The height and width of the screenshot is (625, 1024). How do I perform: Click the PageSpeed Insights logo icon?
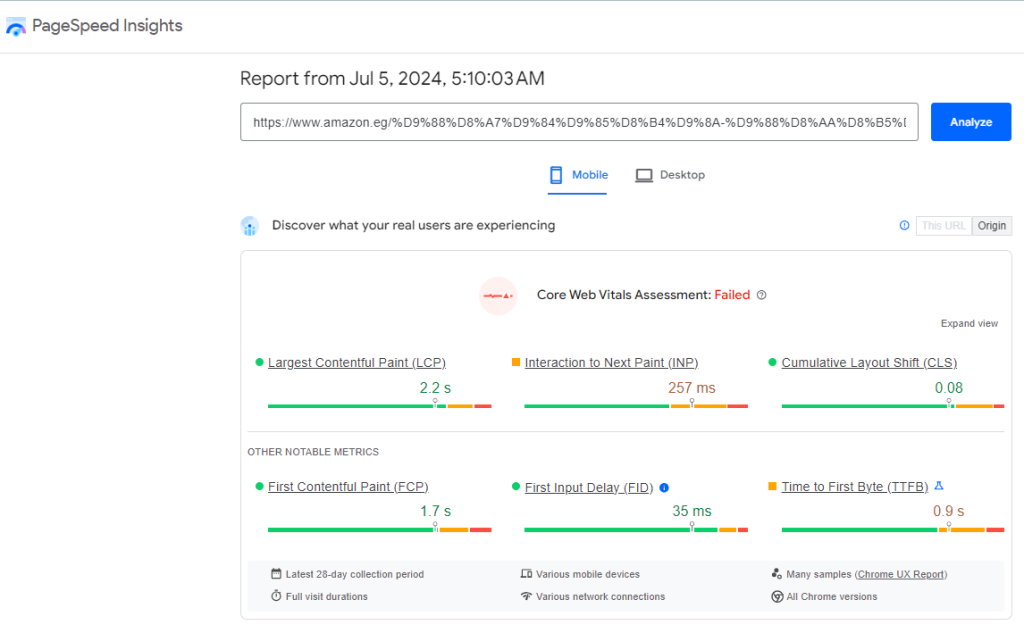coord(16,26)
